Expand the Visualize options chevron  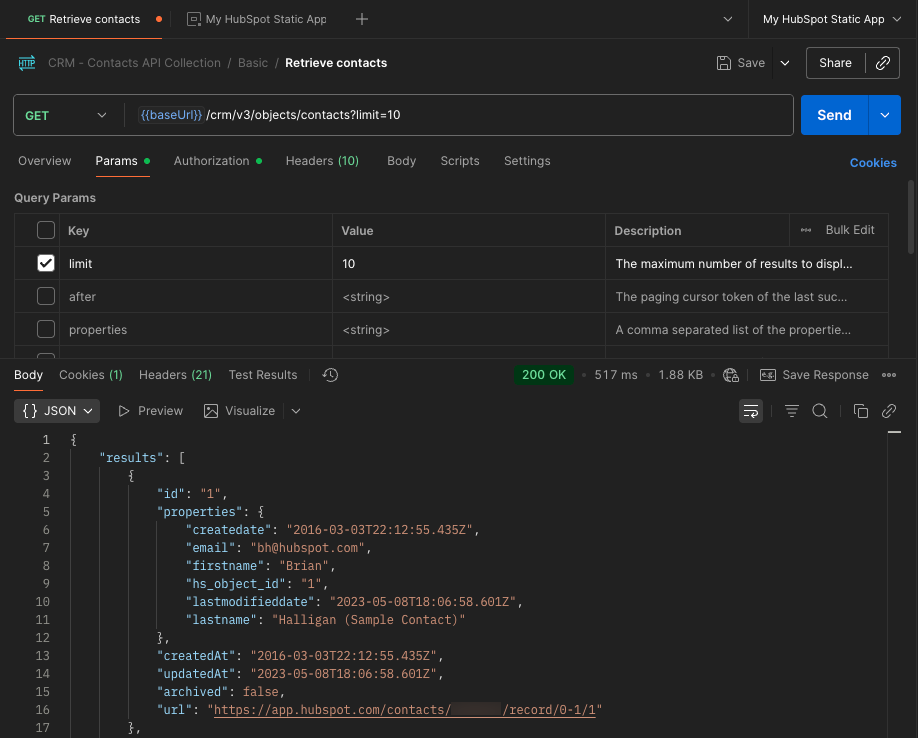pos(296,411)
